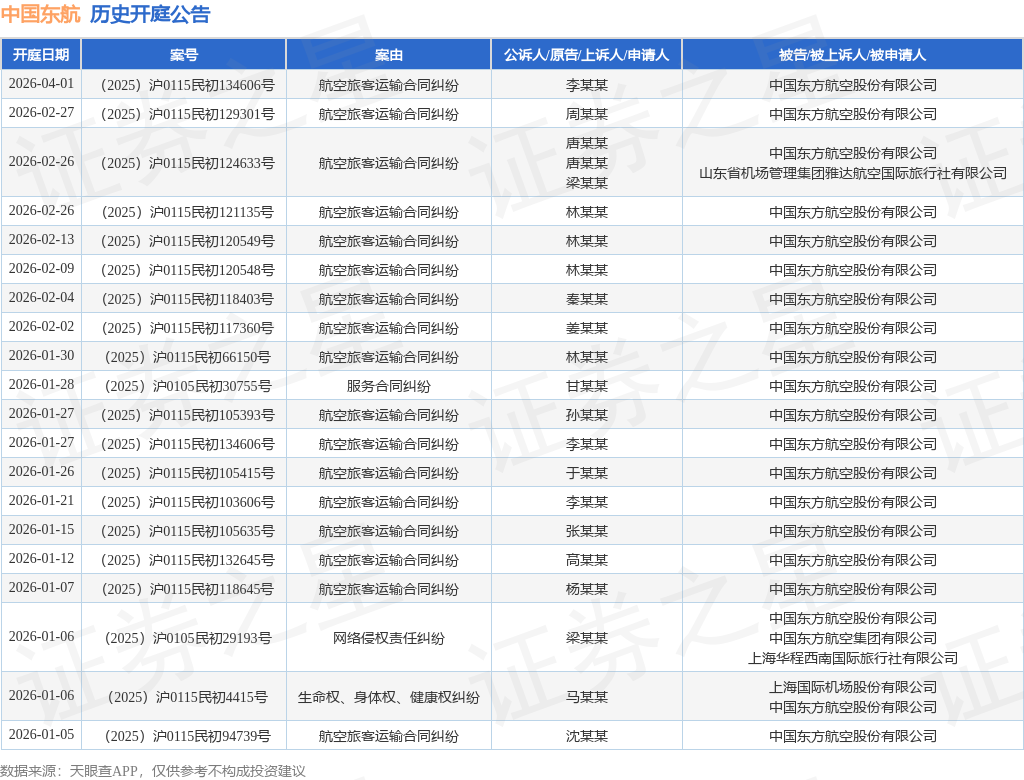This screenshot has width=1024, height=780.
Task: Click the date 2026-01-30
Action: [41, 355]
